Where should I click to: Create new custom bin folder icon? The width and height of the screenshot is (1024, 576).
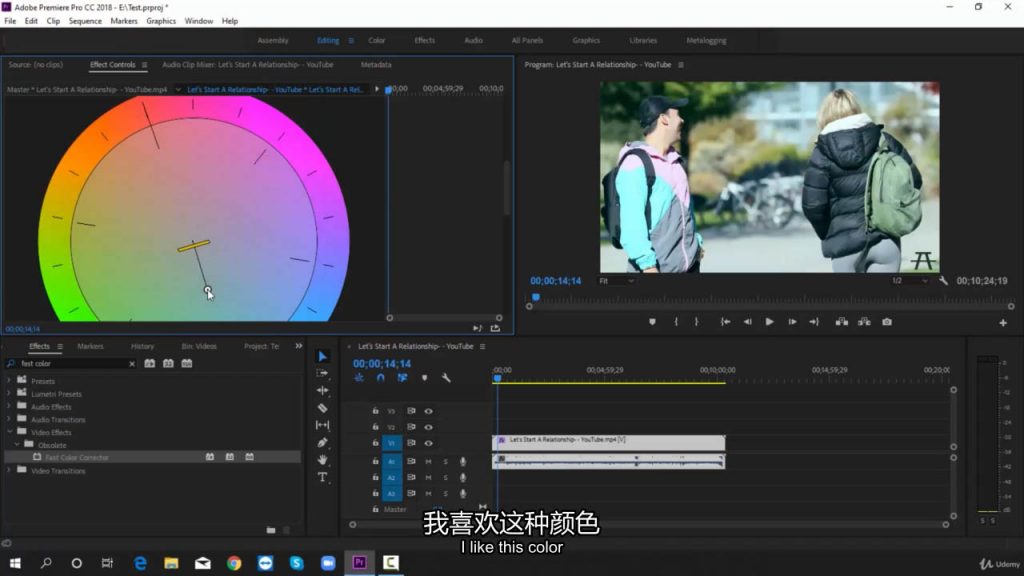coord(271,530)
